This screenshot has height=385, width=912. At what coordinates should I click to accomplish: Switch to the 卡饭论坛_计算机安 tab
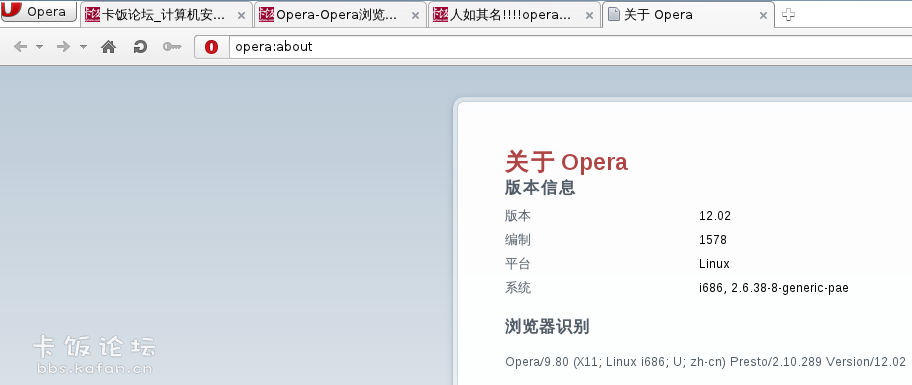pos(166,15)
